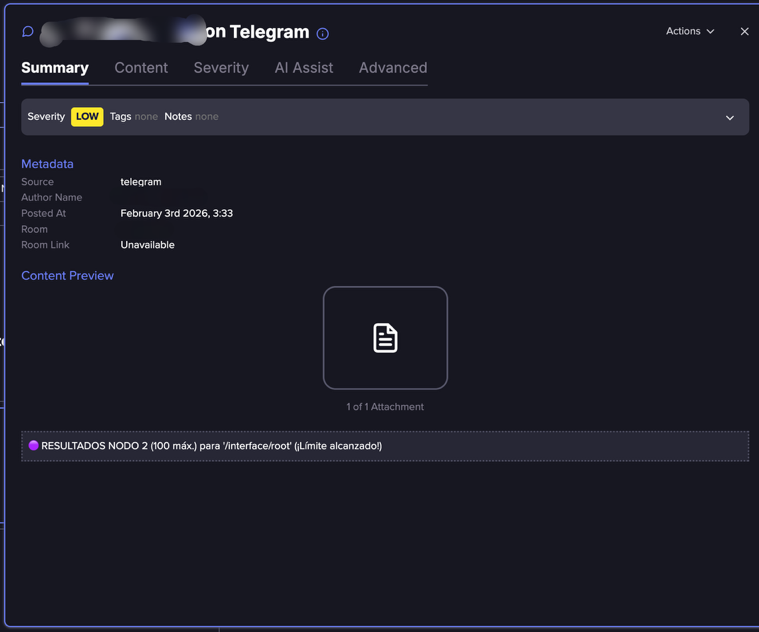
Task: Click the LOW severity badge
Action: tap(87, 117)
